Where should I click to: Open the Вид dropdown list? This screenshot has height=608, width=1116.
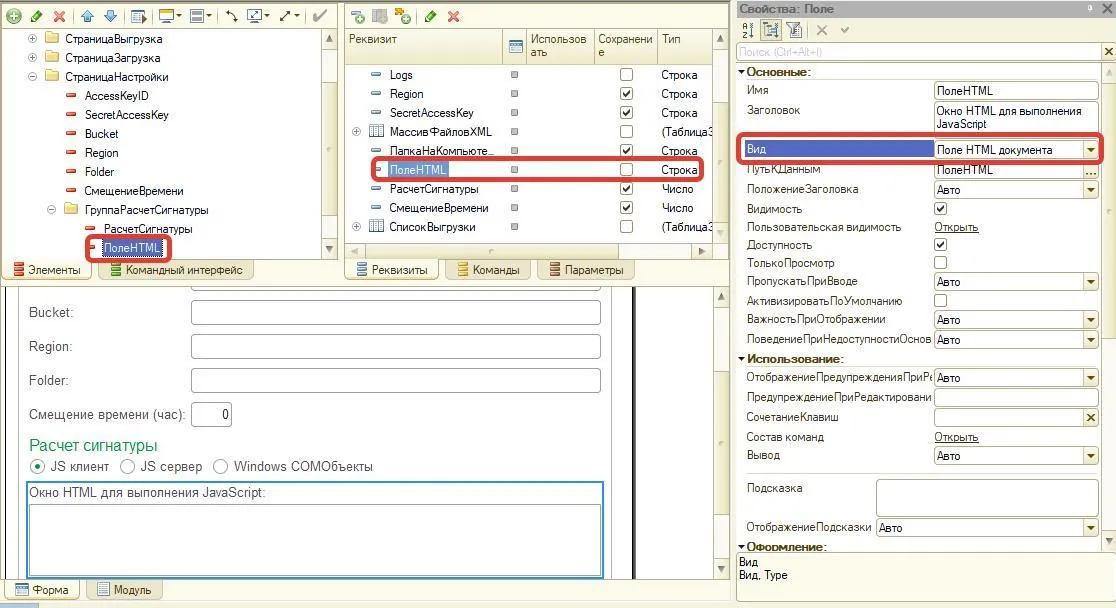pyautogui.click(x=1090, y=150)
